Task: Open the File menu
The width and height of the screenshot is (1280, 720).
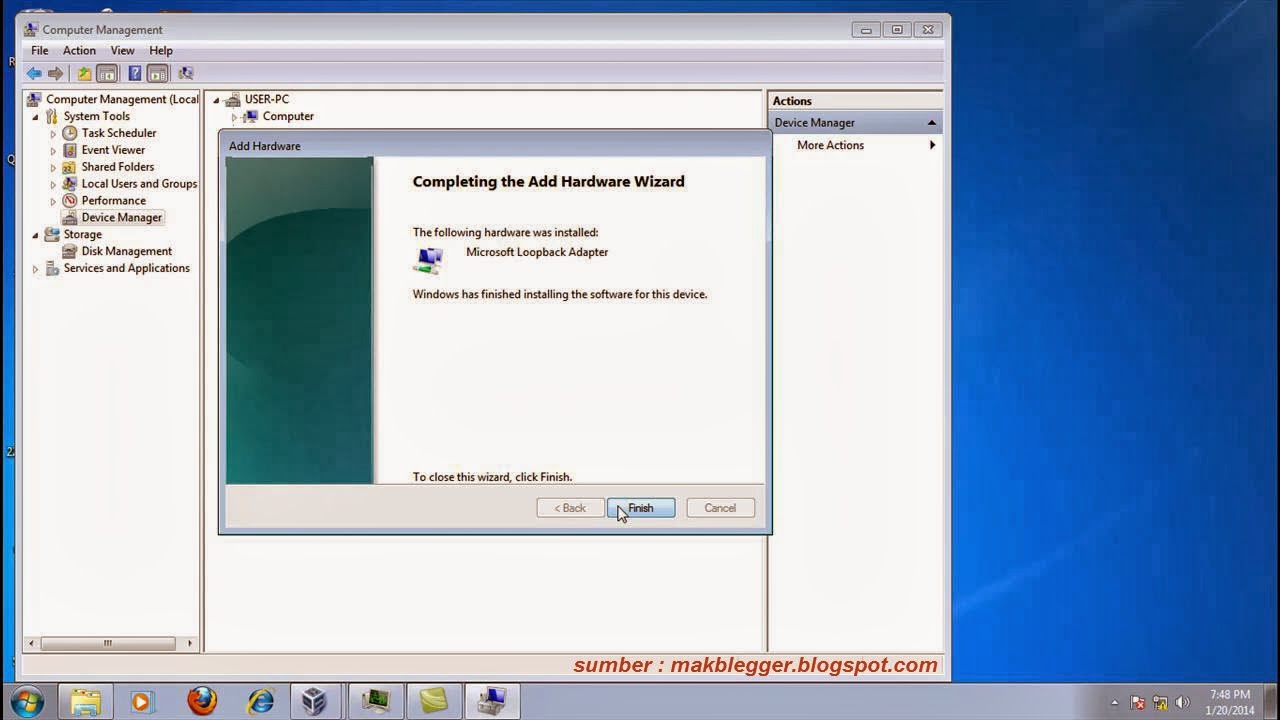Action: coord(40,50)
